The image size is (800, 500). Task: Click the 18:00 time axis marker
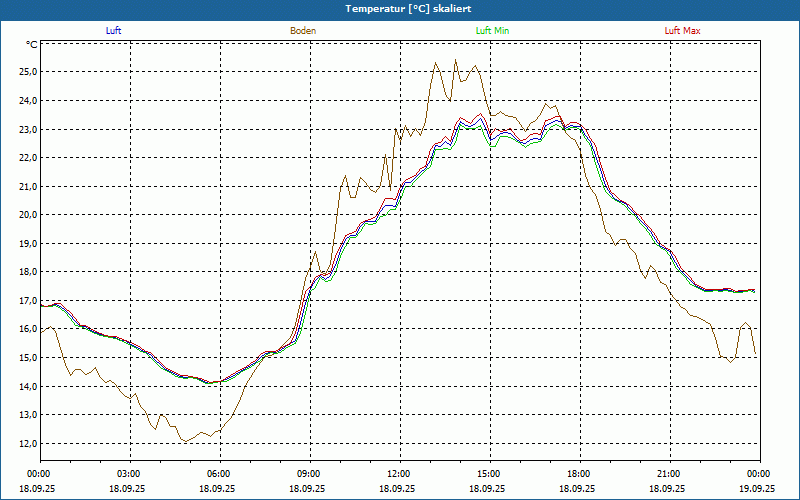[579, 474]
